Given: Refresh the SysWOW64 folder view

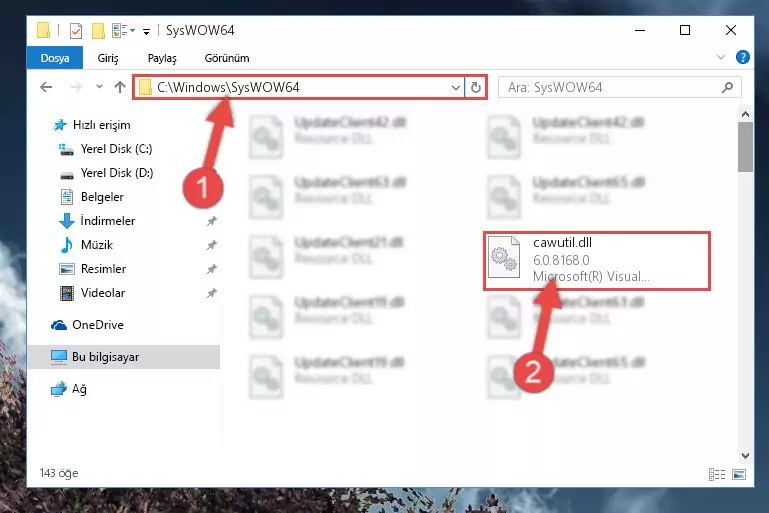Looking at the screenshot, I should pyautogui.click(x=476, y=88).
